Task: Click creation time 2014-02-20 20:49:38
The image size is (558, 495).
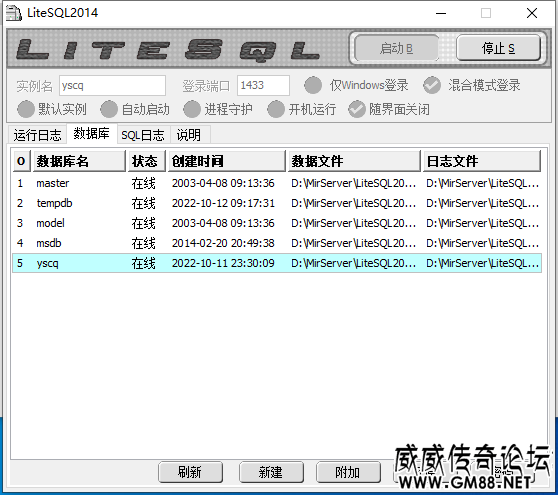Action: click(x=223, y=243)
